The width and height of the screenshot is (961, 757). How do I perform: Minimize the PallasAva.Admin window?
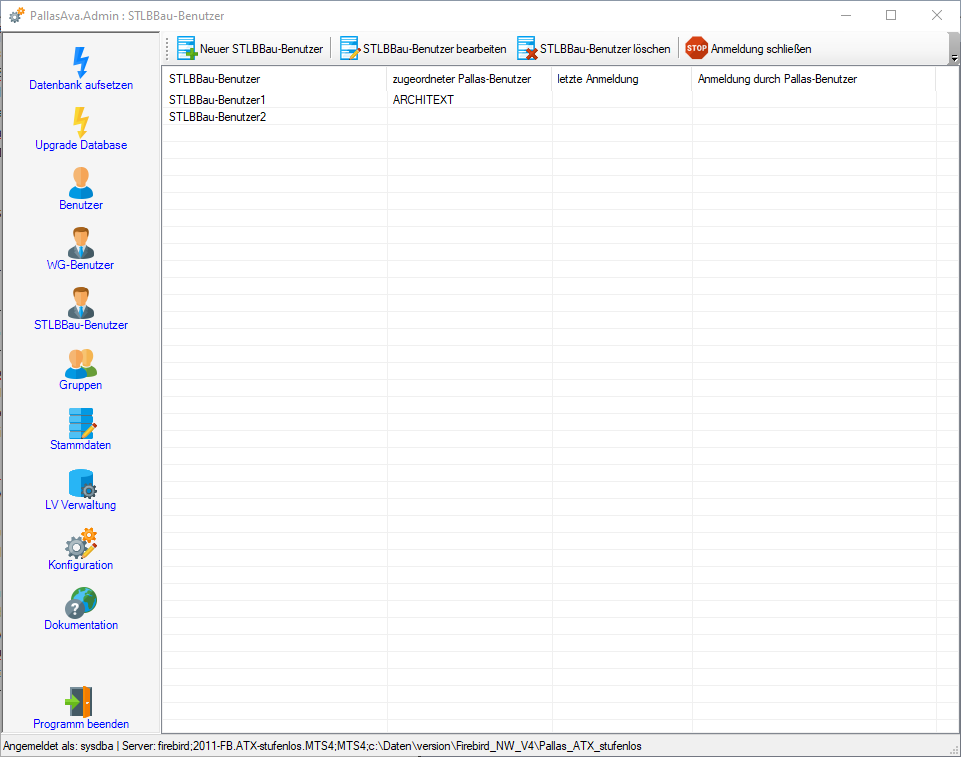(x=846, y=15)
